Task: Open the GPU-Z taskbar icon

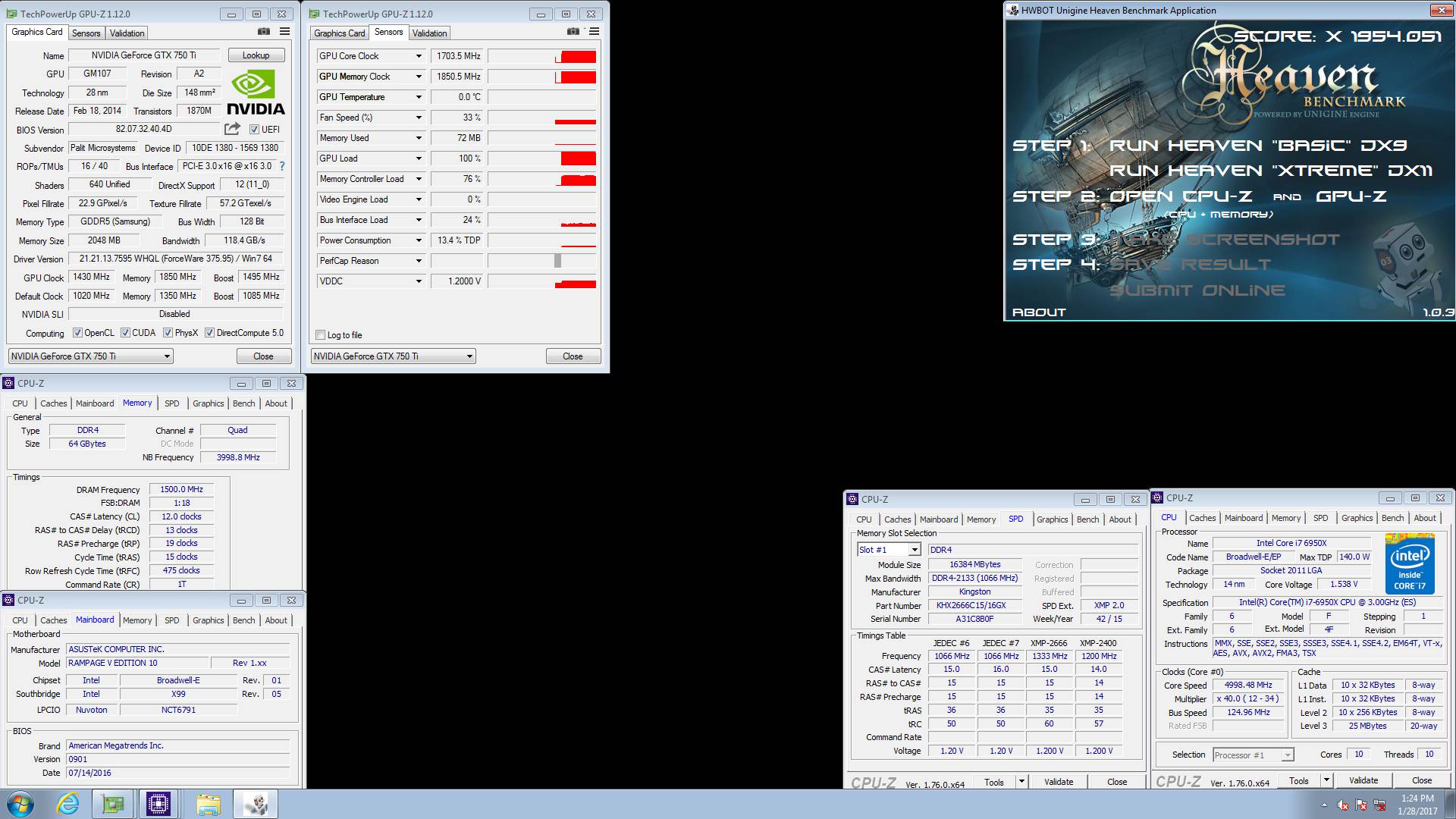Action: [x=113, y=804]
